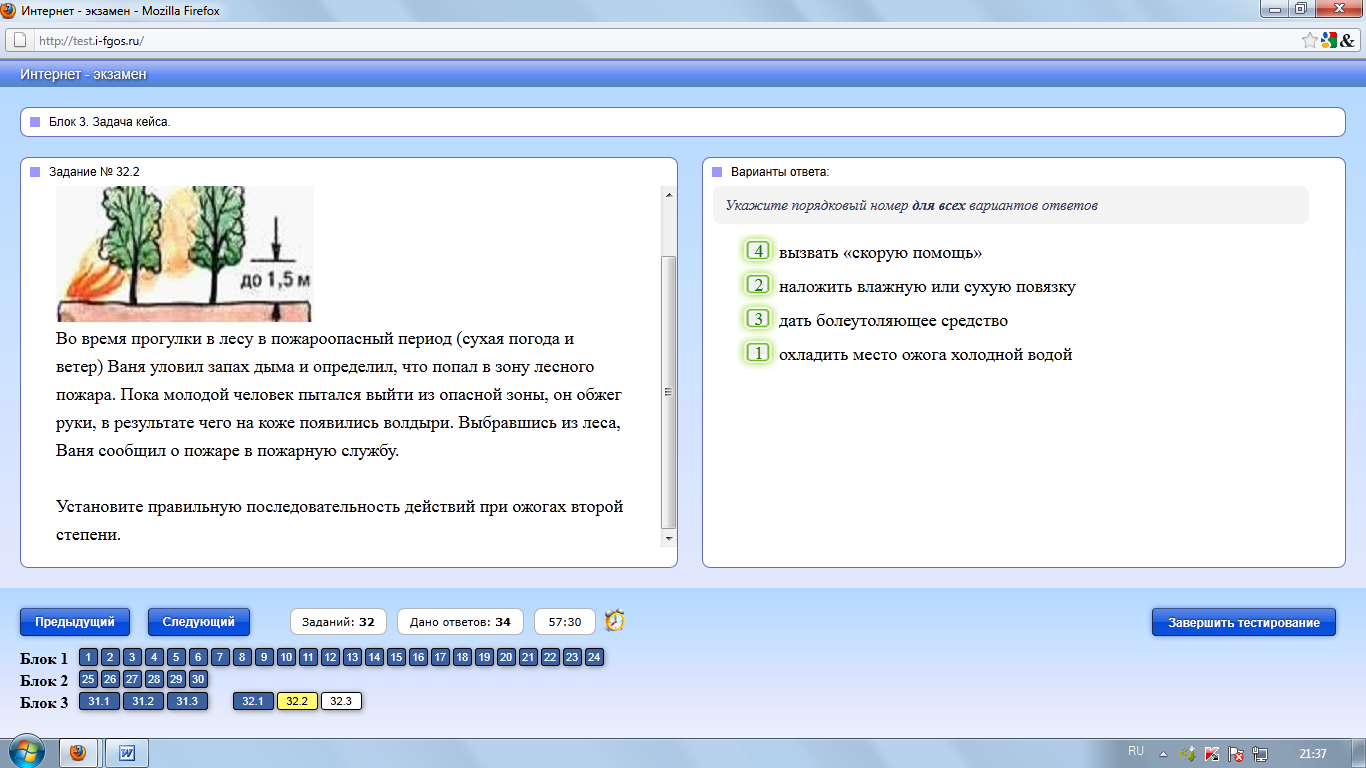This screenshot has width=1366, height=768.
Task: Open task 32.3 in Блок 3
Action: [341, 701]
